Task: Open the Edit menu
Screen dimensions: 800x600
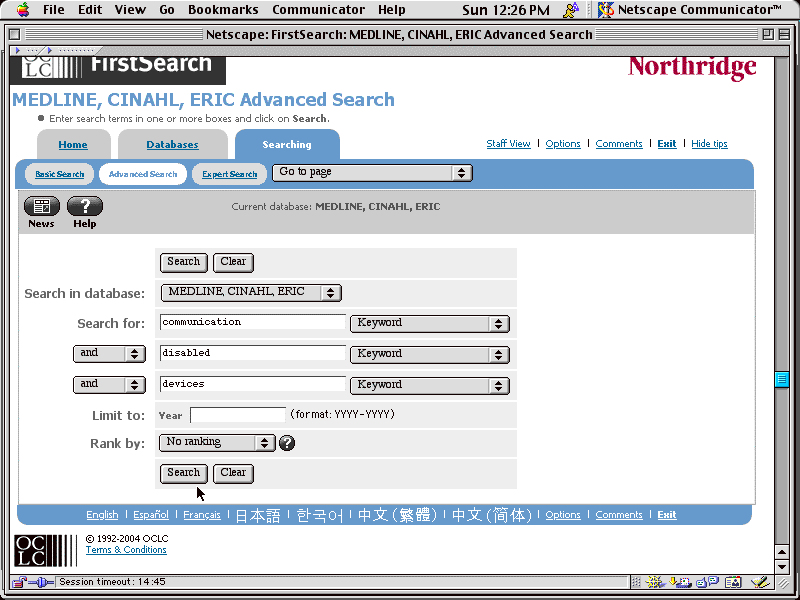Action: pyautogui.click(x=90, y=10)
